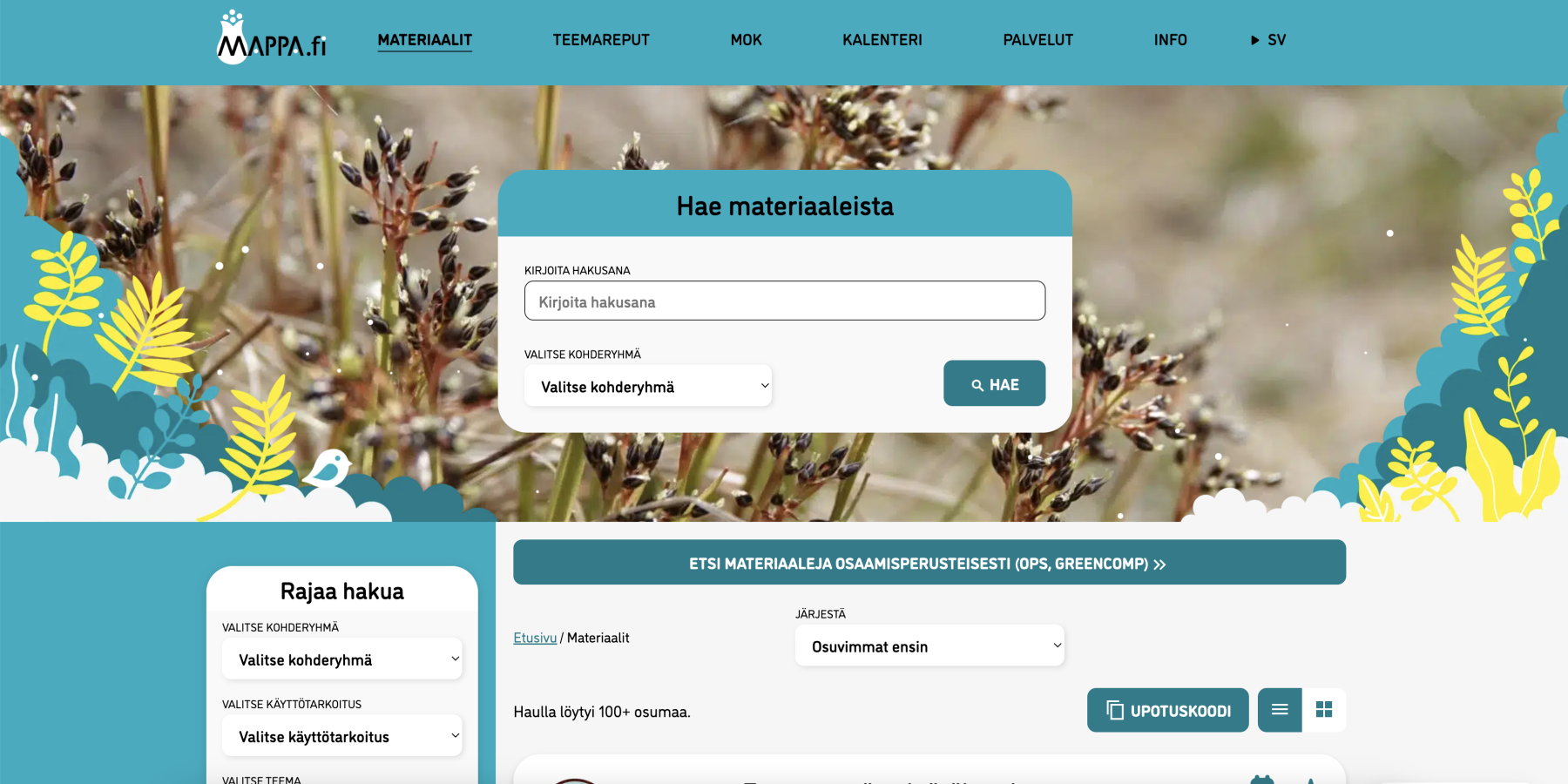The image size is (1568, 784).
Task: Switch to grid view layout
Action: coord(1324,710)
